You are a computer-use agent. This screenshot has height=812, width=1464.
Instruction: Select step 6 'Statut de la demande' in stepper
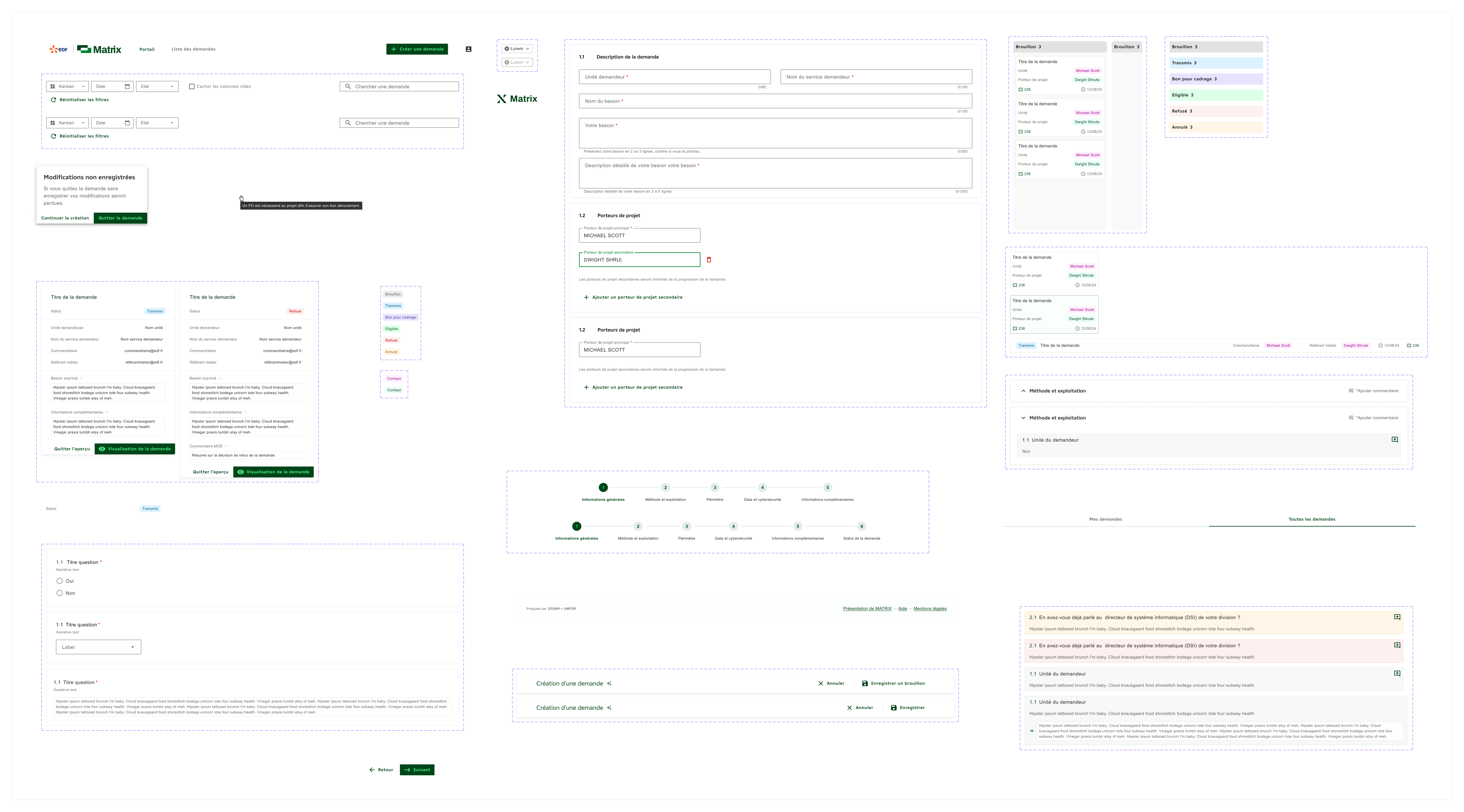862,526
